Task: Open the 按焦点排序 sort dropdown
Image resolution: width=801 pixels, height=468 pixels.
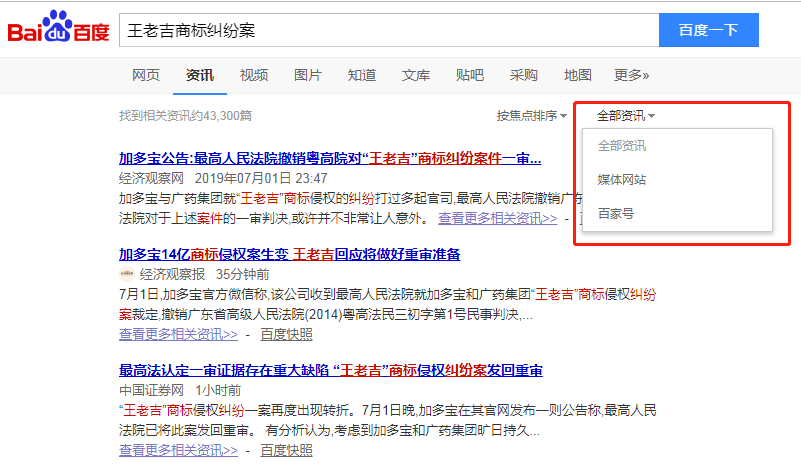Action: point(531,116)
